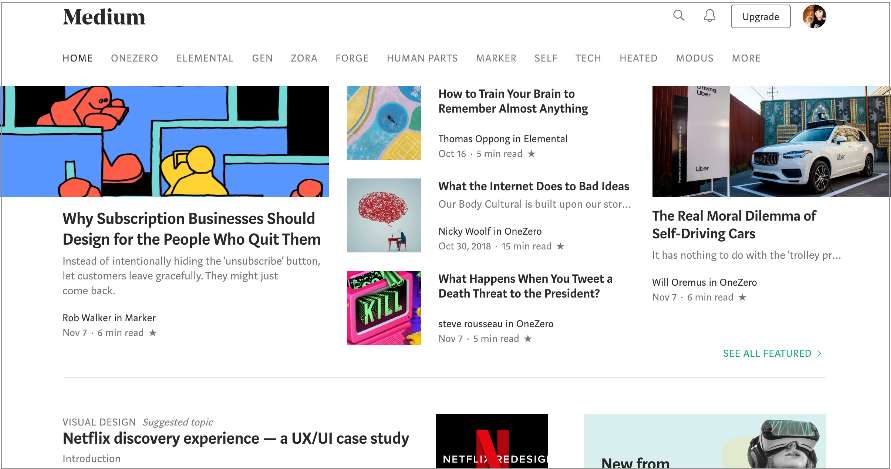Click 'Our Body Cultural is built' subtitle
Screen dimensions: 891x469
(534, 204)
